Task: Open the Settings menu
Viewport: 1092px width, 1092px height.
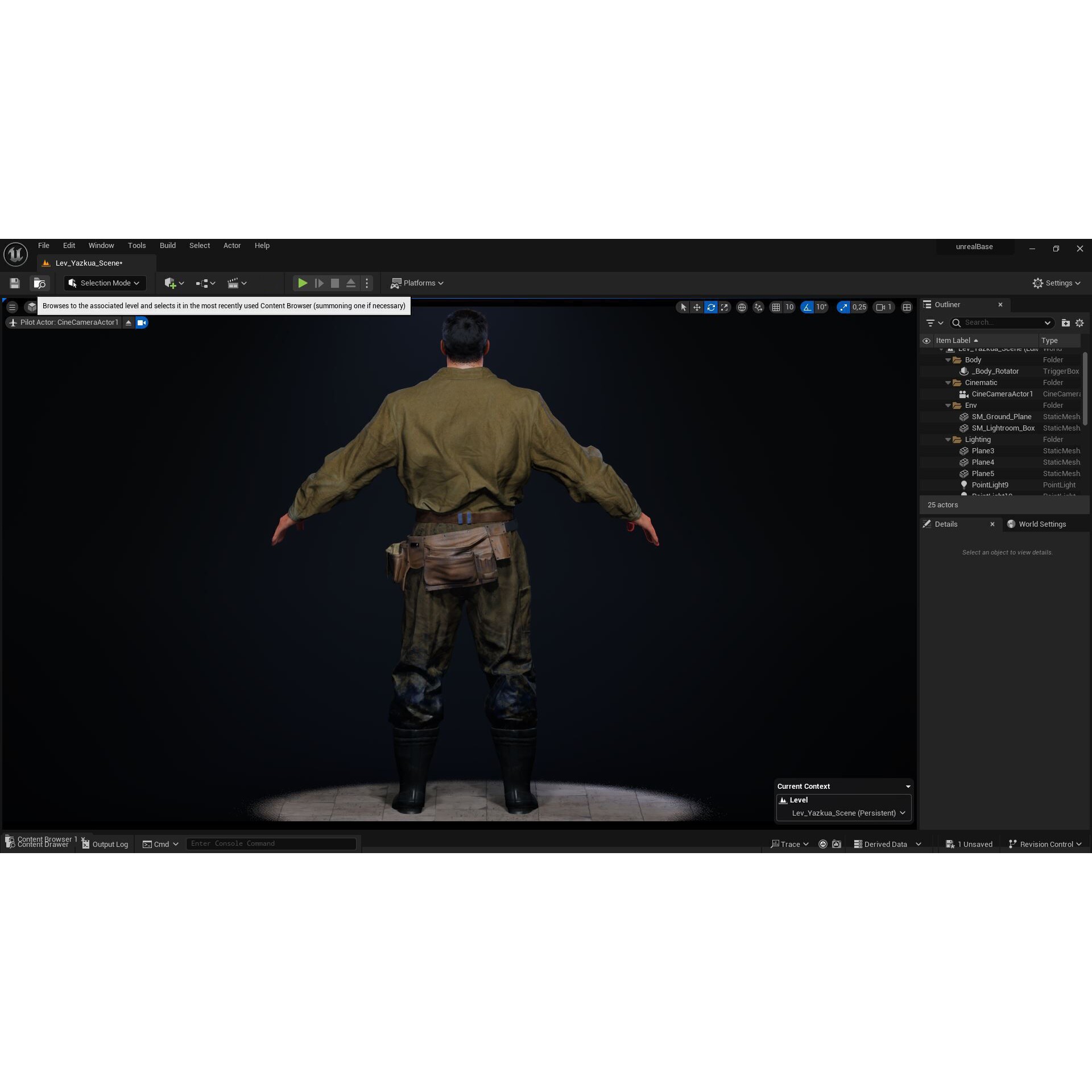Action: click(1056, 283)
